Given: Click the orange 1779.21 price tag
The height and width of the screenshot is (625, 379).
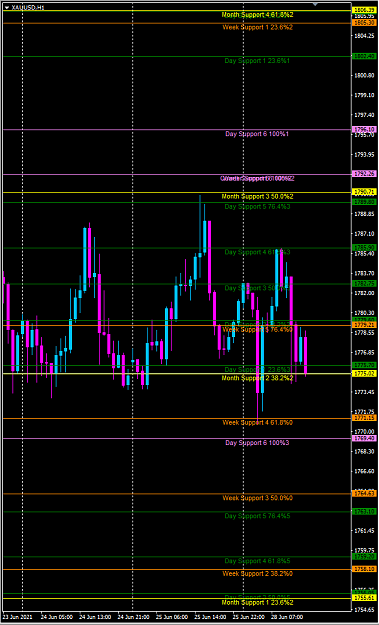Looking at the screenshot, I should 365,325.
